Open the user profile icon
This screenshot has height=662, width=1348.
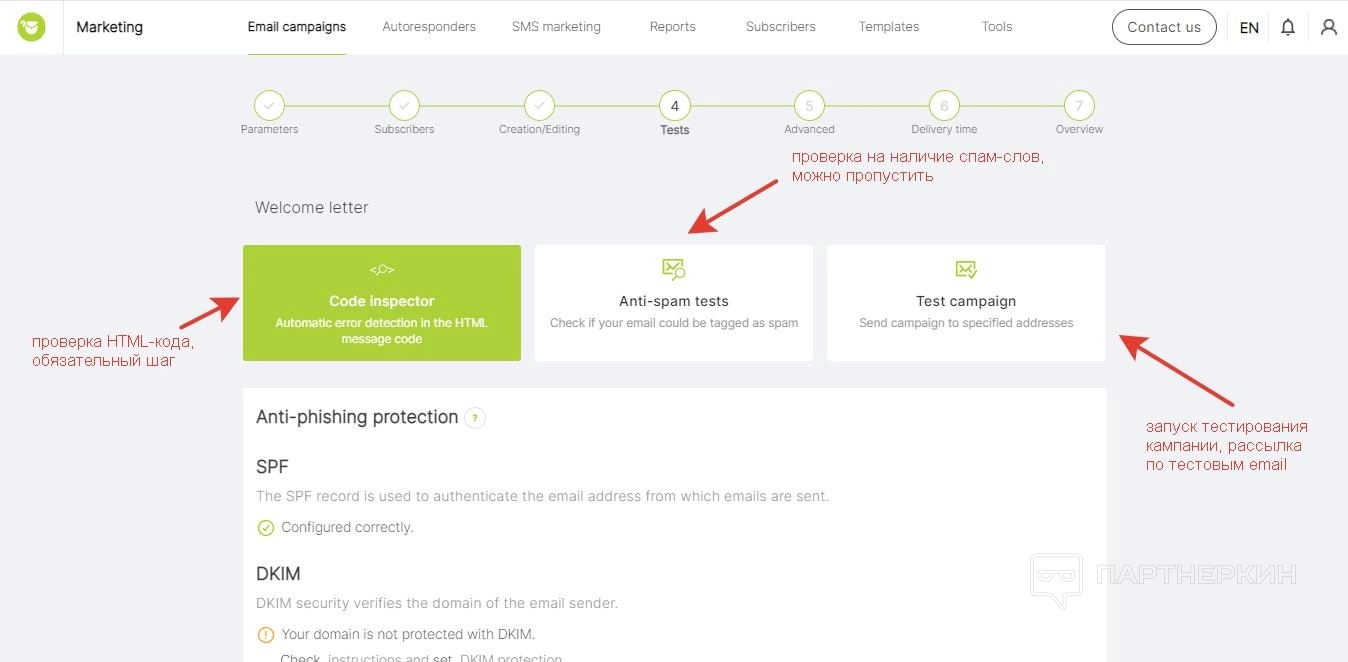pos(1328,27)
